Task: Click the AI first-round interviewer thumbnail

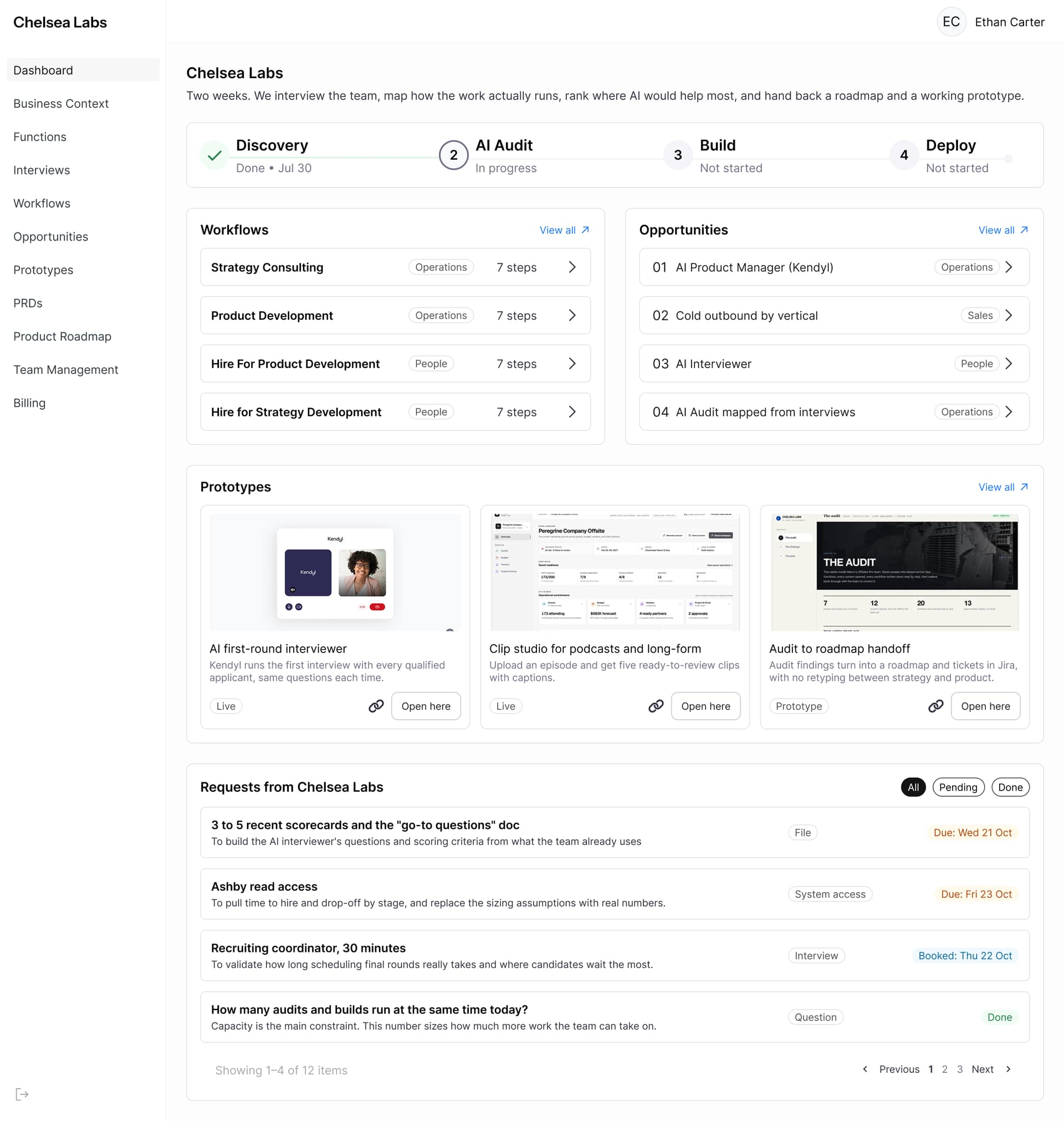Action: [x=335, y=572]
